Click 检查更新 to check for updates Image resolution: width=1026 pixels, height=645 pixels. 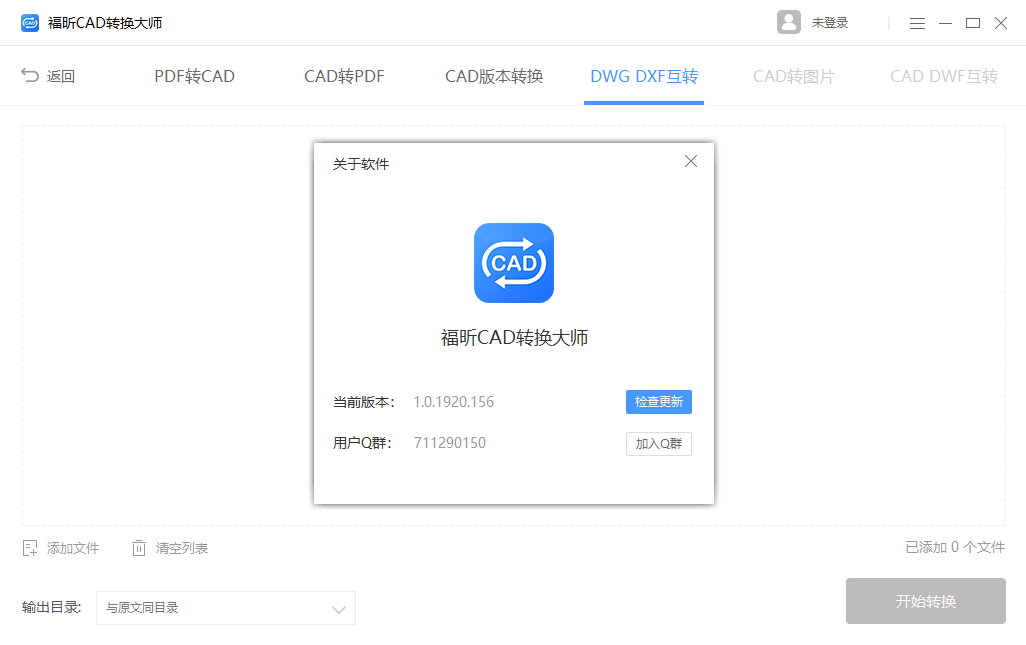[658, 401]
